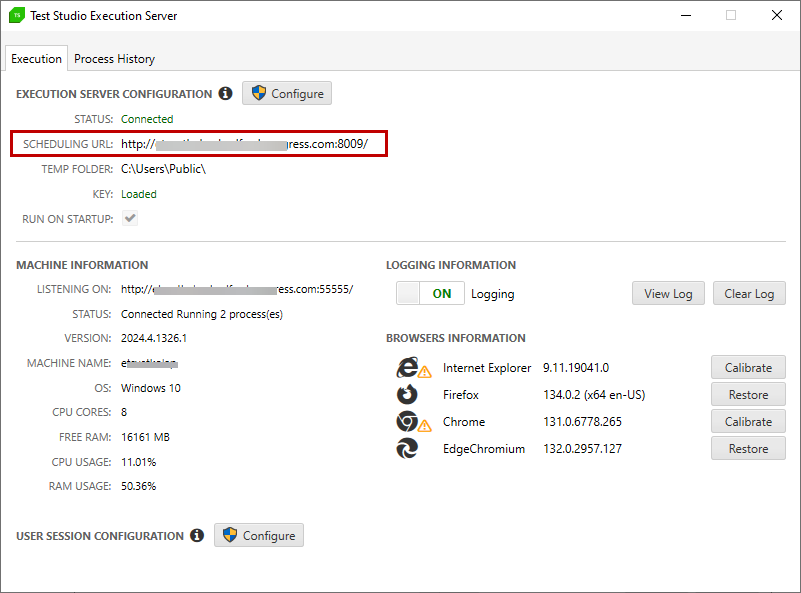This screenshot has height=593, width=801.
Task: Click Firefox version 134.0.2 (x64 en-US)
Action: point(594,395)
